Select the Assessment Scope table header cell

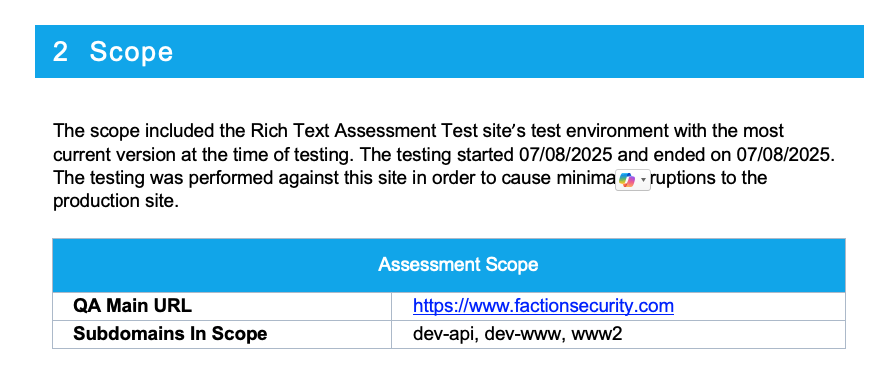tap(449, 265)
